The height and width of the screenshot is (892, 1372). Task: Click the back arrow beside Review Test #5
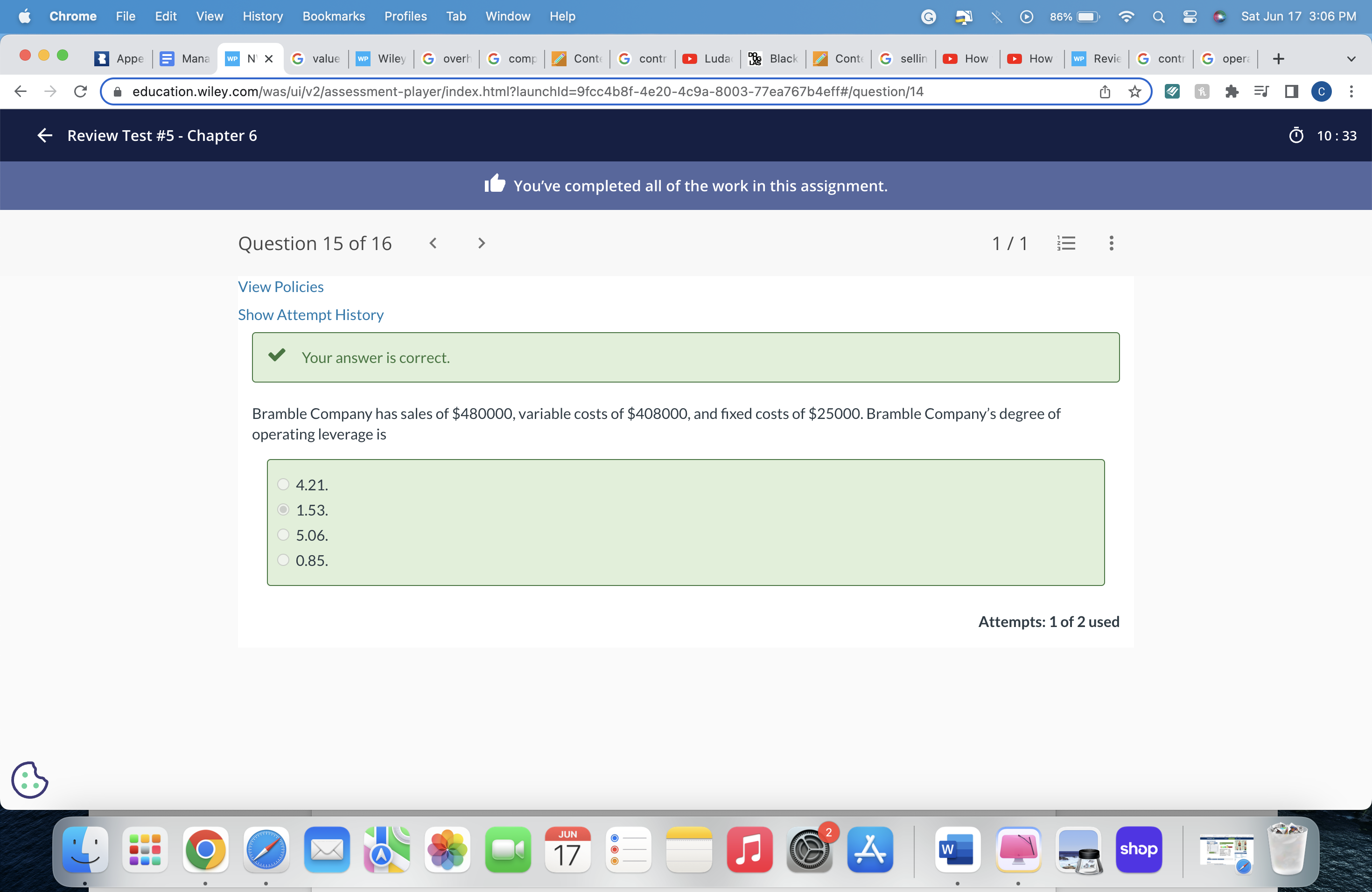coord(44,135)
